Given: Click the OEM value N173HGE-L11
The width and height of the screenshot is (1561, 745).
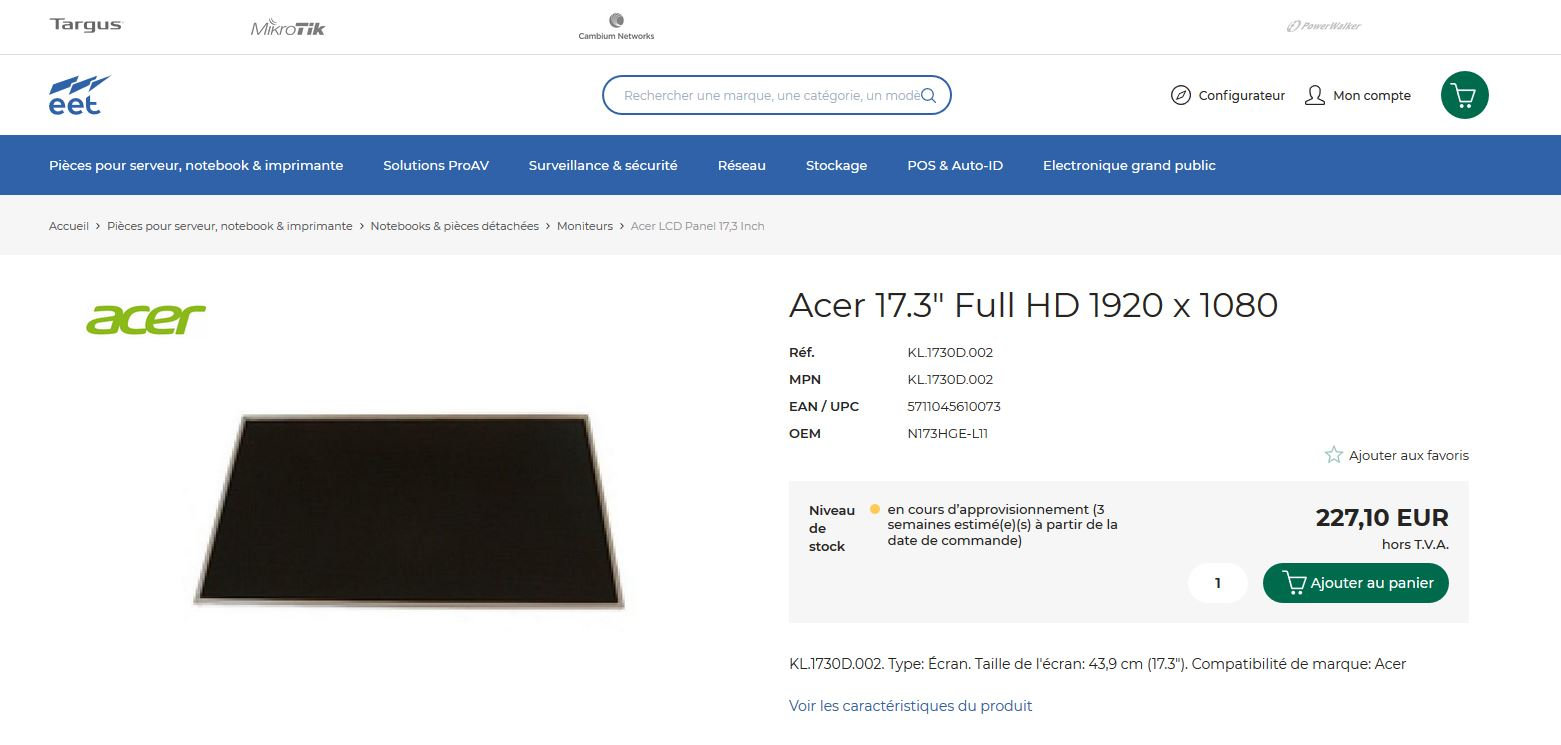Looking at the screenshot, I should (947, 433).
